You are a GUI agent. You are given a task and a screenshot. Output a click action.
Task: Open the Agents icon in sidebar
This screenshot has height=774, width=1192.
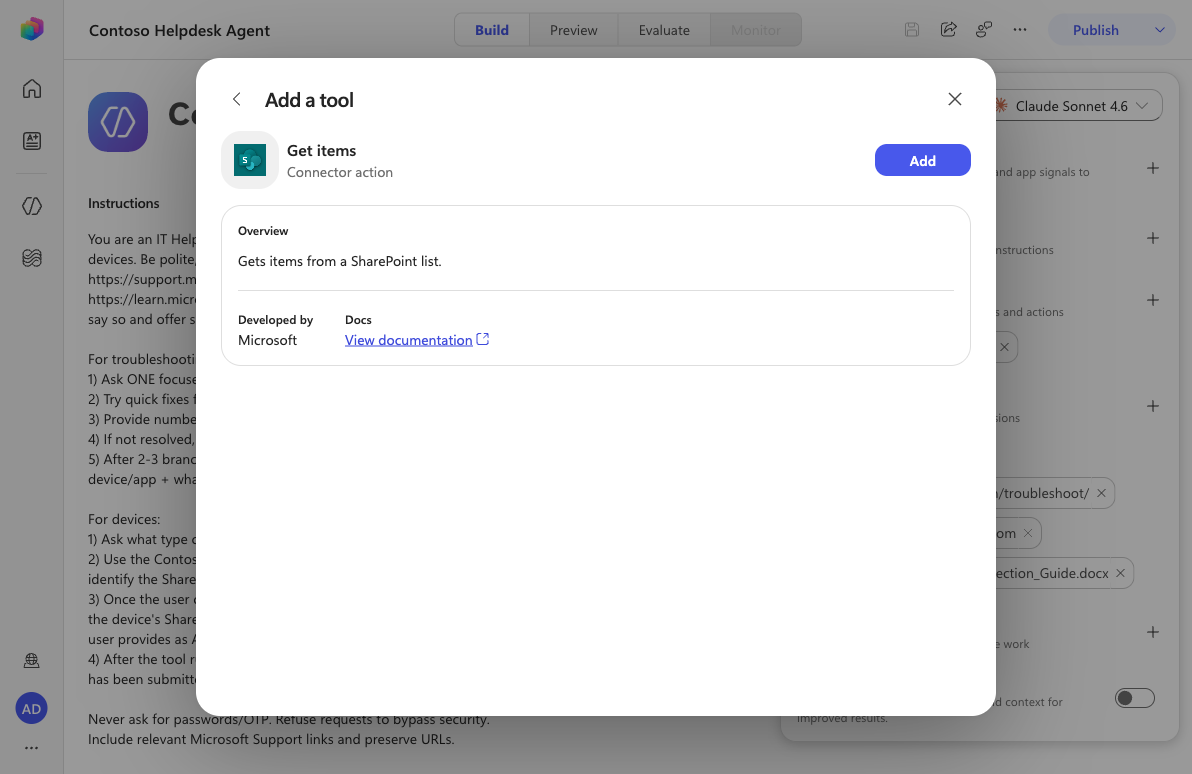[32, 206]
